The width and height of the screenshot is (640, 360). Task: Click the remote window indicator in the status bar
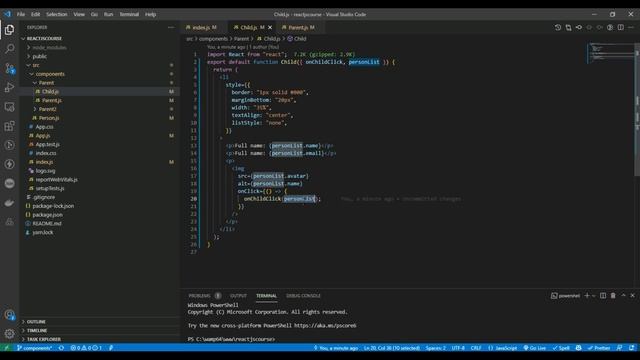click(x=6, y=348)
